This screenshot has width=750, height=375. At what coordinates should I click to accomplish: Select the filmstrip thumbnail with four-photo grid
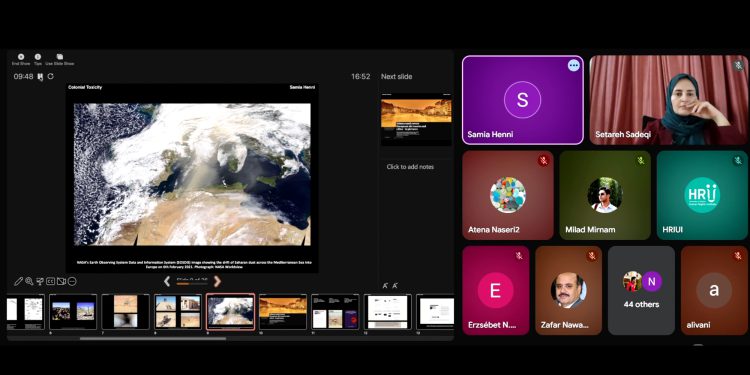(178, 312)
